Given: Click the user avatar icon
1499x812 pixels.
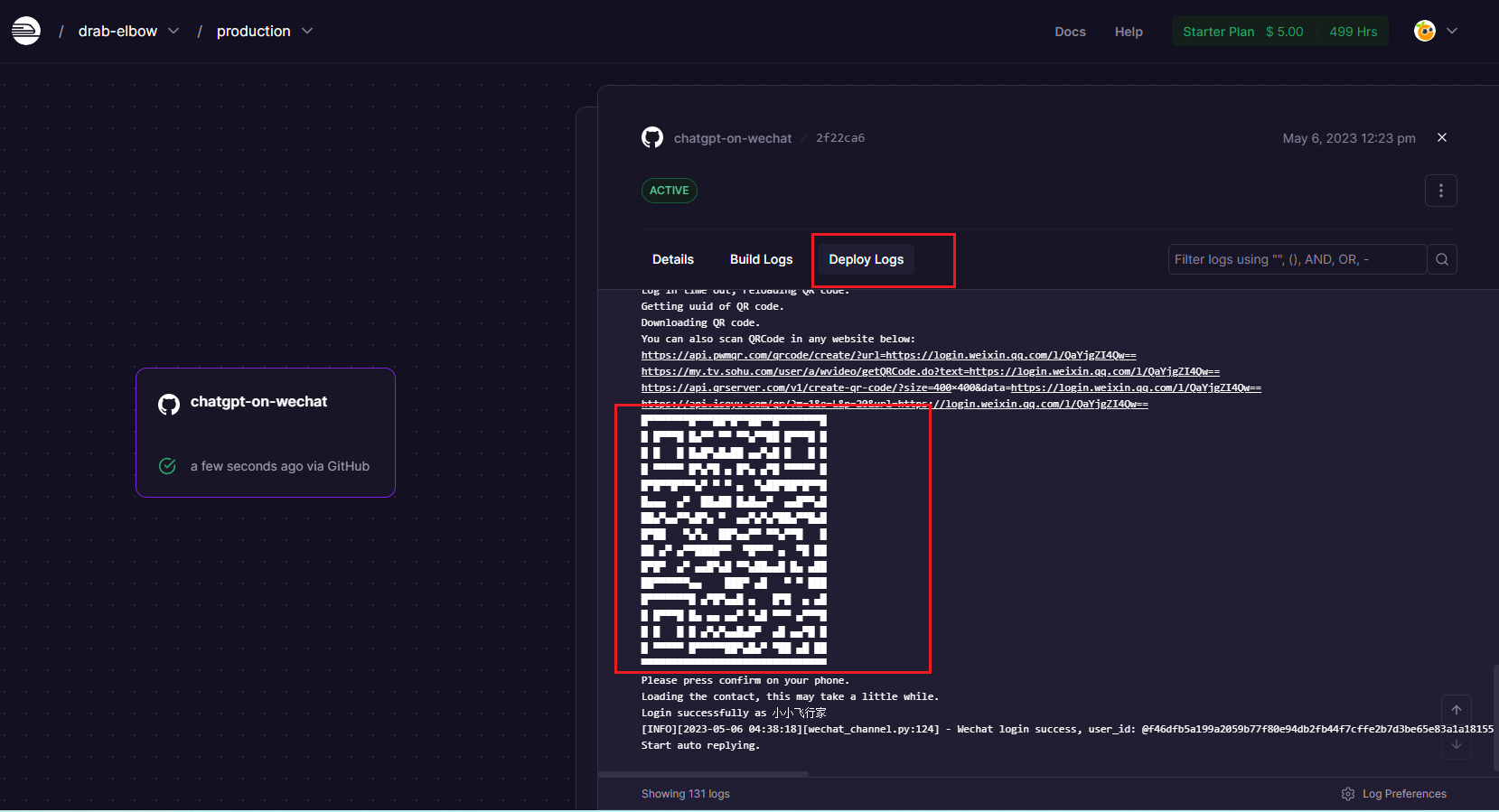Looking at the screenshot, I should 1425,31.
